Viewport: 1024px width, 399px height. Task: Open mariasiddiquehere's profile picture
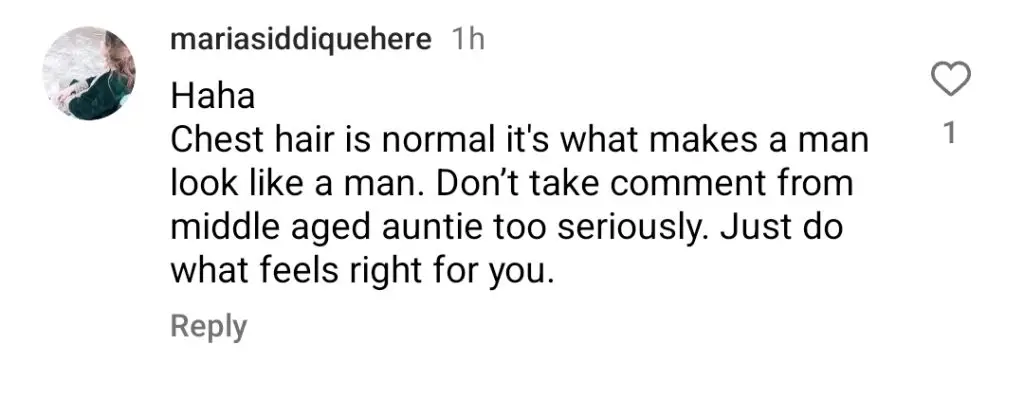tap(89, 73)
